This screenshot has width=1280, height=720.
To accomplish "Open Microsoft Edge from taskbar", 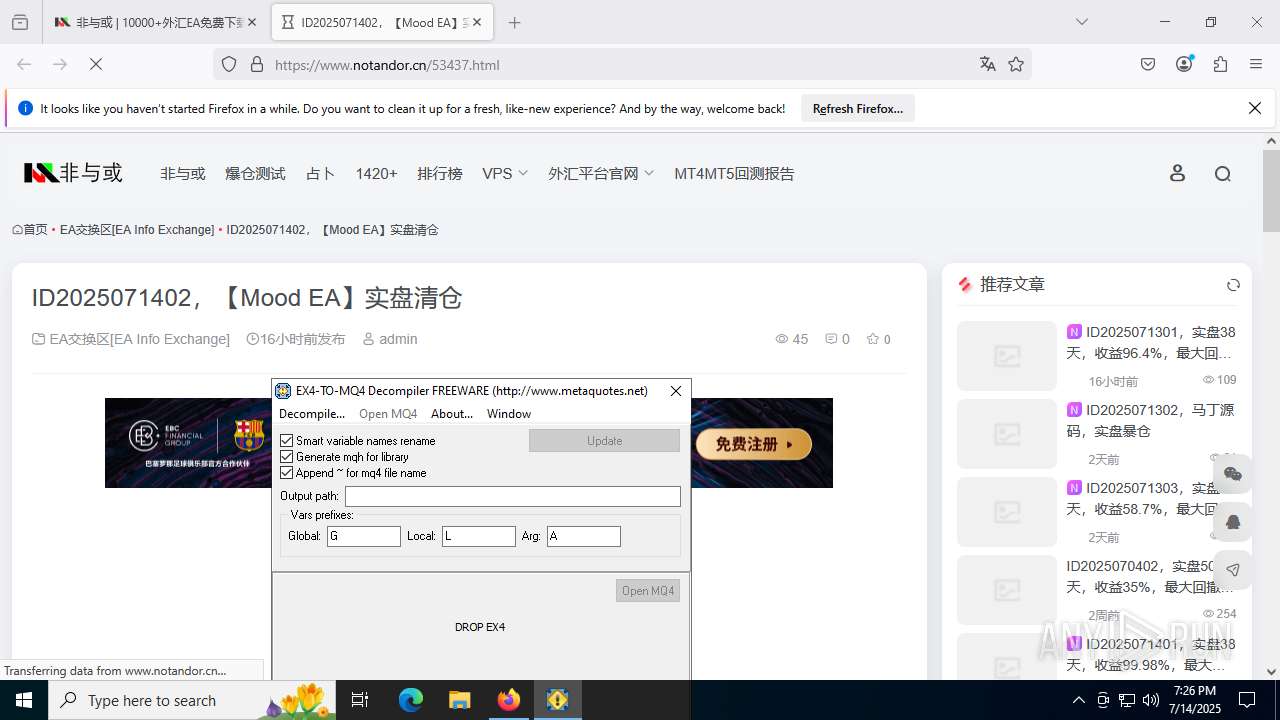I will tap(411, 700).
